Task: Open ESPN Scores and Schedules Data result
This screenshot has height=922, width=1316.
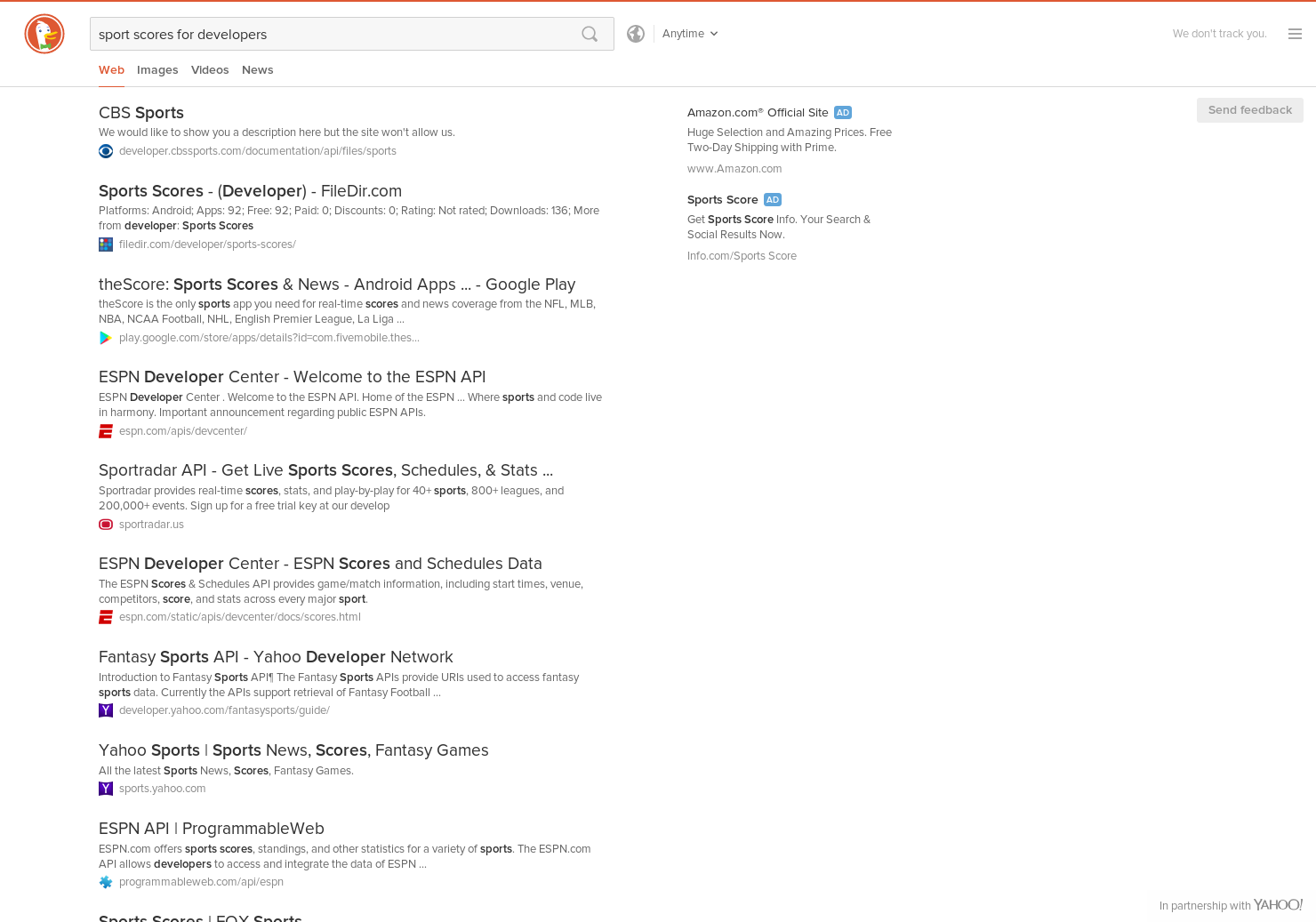Action: (320, 564)
